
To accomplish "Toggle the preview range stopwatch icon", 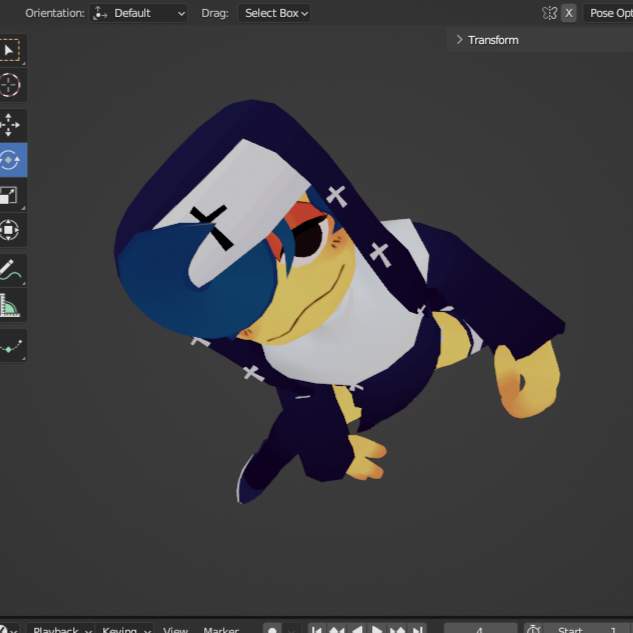I will [x=534, y=629].
